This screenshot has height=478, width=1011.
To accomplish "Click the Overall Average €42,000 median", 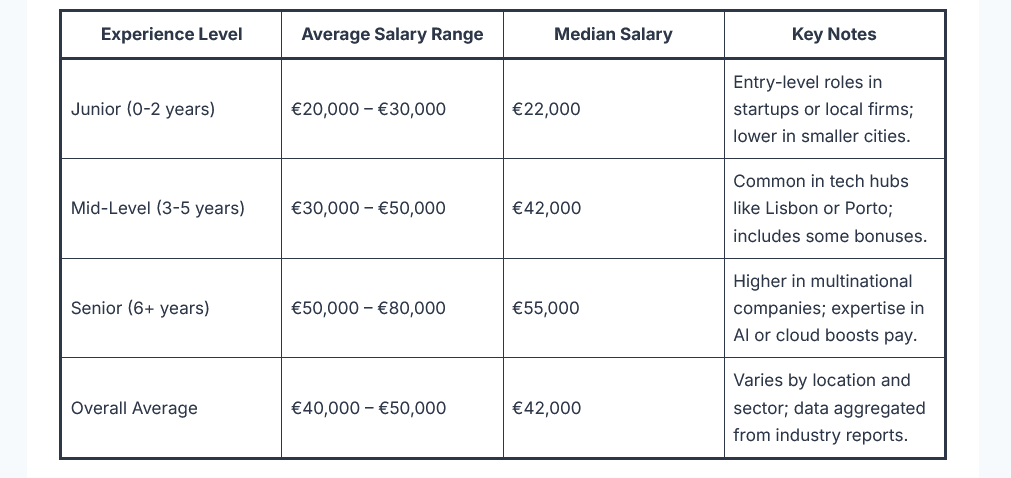I will tap(546, 408).
